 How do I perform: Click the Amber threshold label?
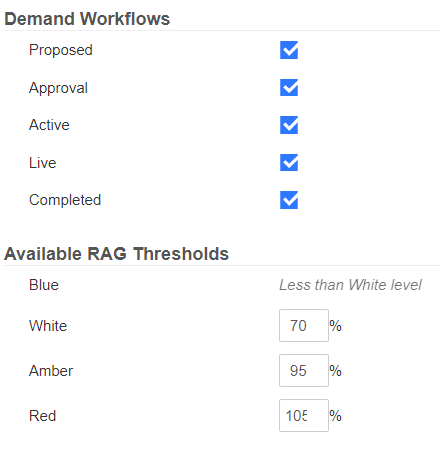click(x=51, y=371)
